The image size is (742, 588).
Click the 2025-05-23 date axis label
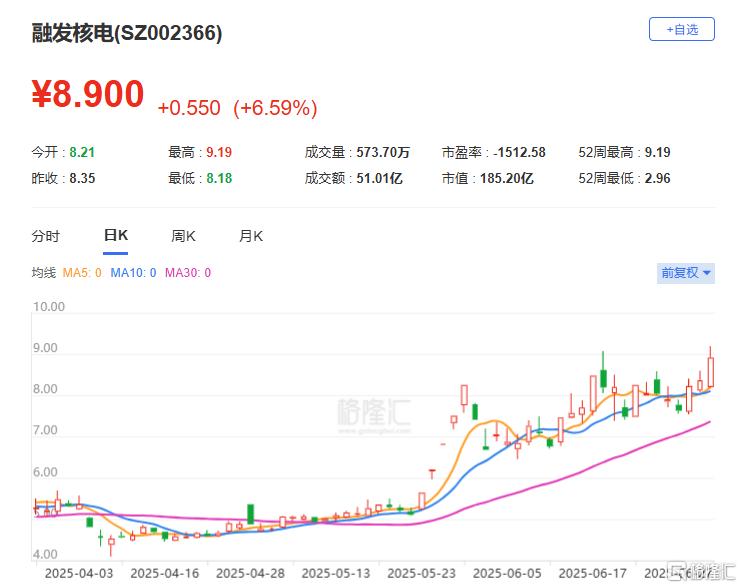tap(421, 573)
